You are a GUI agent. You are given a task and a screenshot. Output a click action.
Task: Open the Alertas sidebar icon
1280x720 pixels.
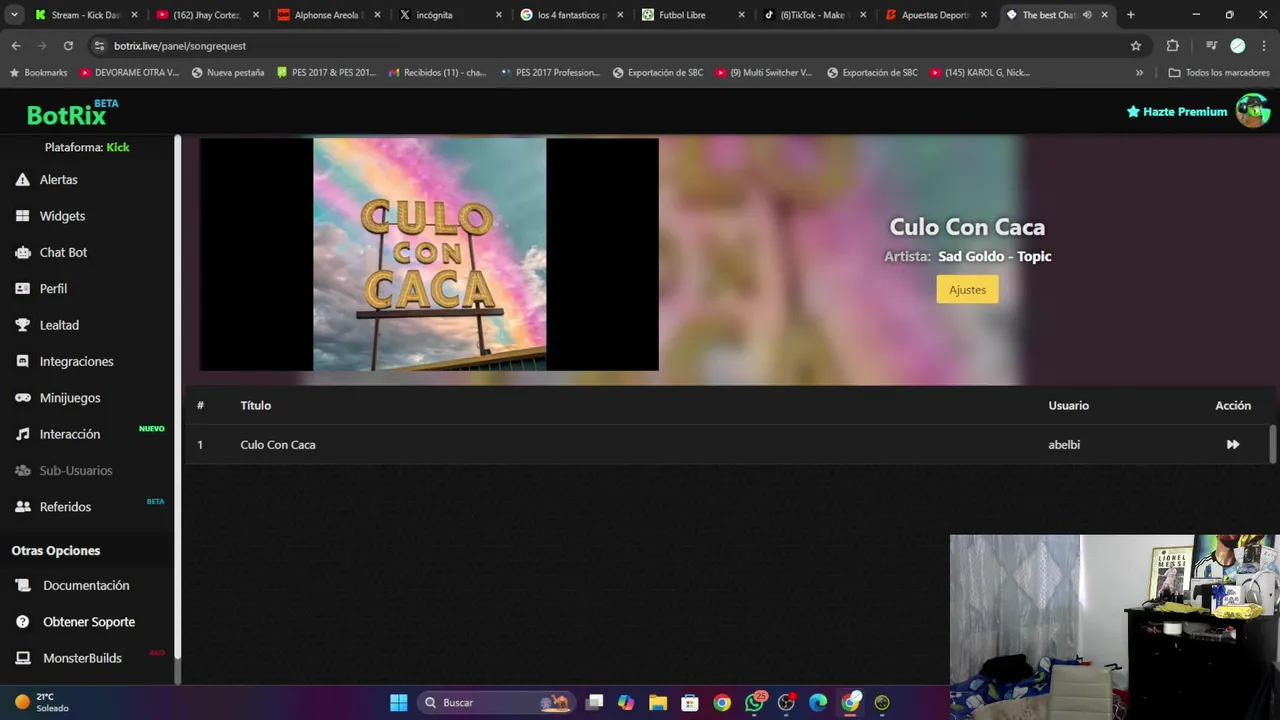point(22,180)
